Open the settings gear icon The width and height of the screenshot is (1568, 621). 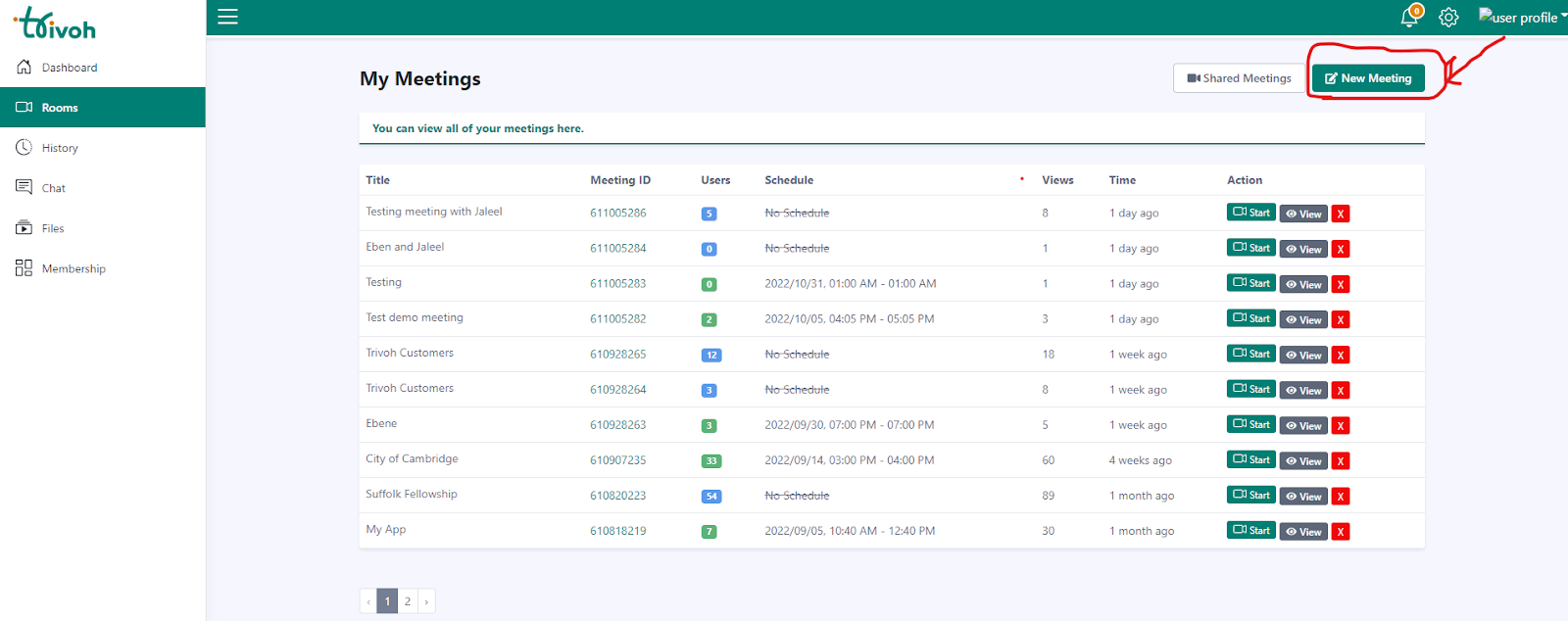pos(1448,18)
